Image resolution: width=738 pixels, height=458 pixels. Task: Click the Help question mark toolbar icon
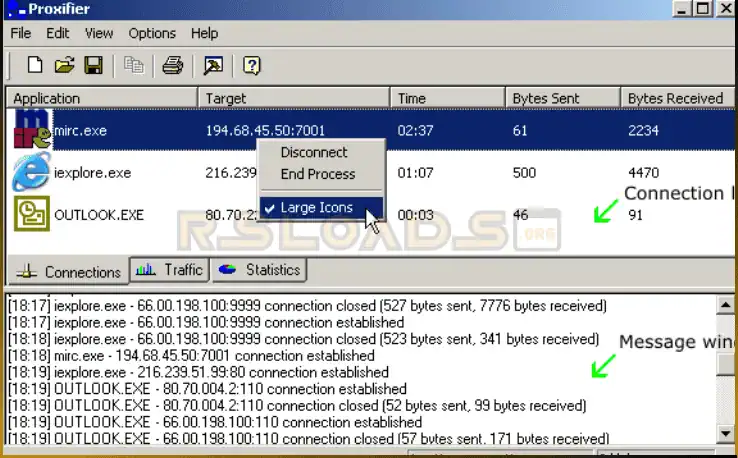(x=252, y=66)
